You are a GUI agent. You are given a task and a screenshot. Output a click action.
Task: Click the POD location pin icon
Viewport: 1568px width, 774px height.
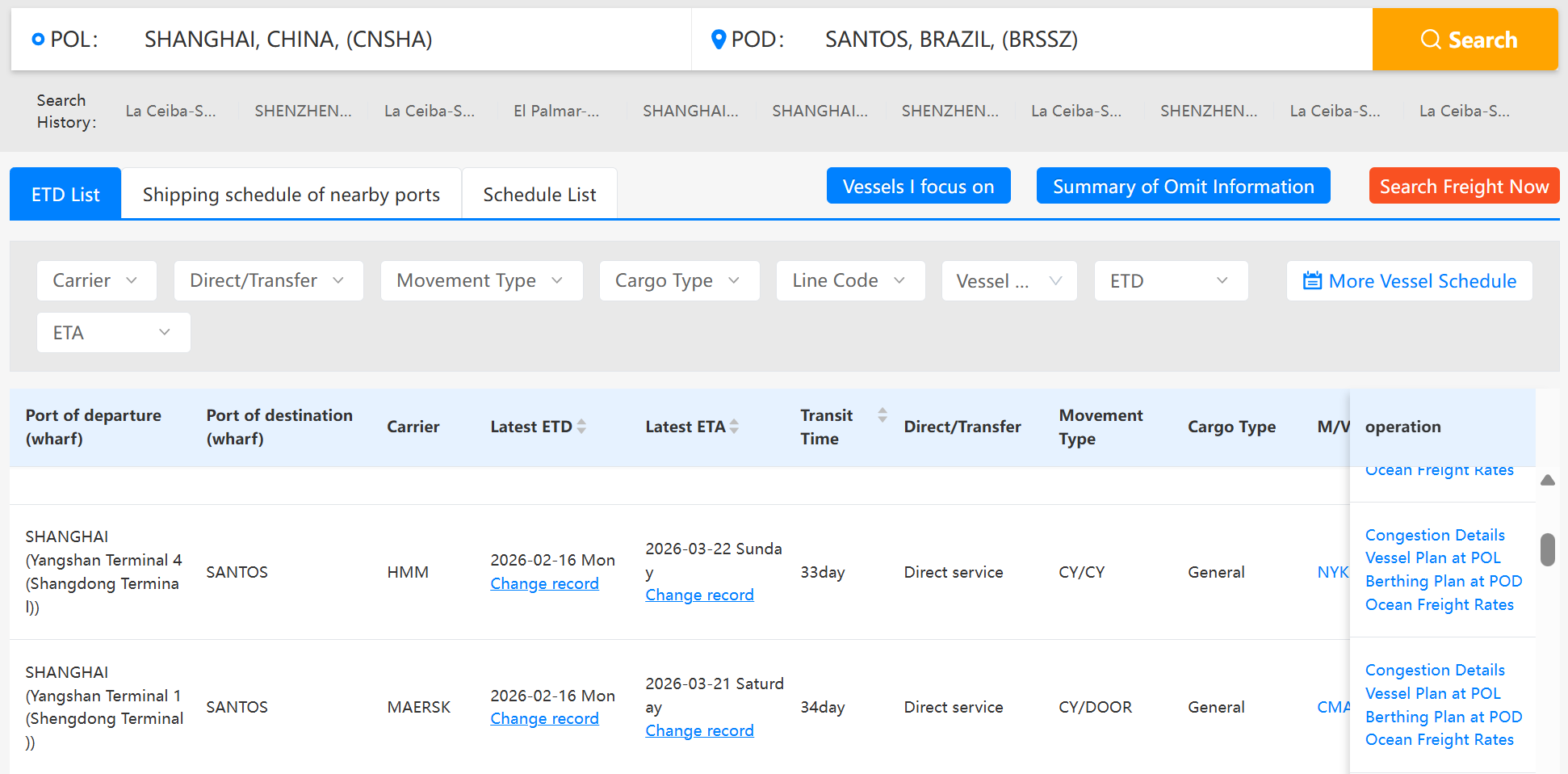[x=718, y=40]
